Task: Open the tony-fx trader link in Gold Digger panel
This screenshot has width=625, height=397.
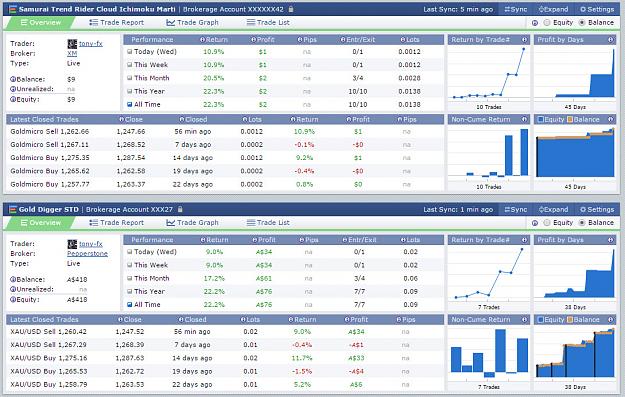Action: (91, 244)
